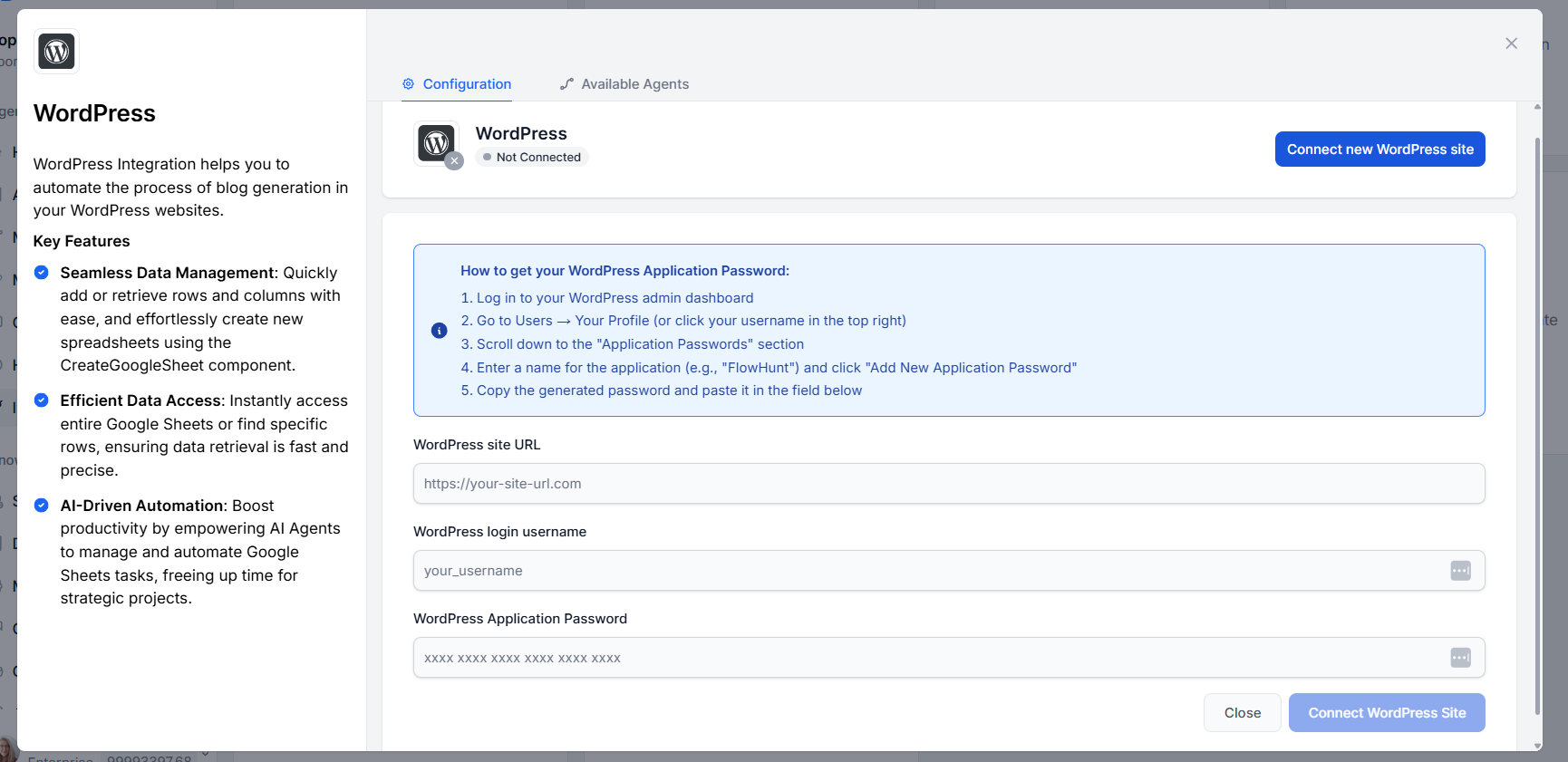The width and height of the screenshot is (1568, 762).
Task: Select the Configuration tab
Action: pos(457,83)
